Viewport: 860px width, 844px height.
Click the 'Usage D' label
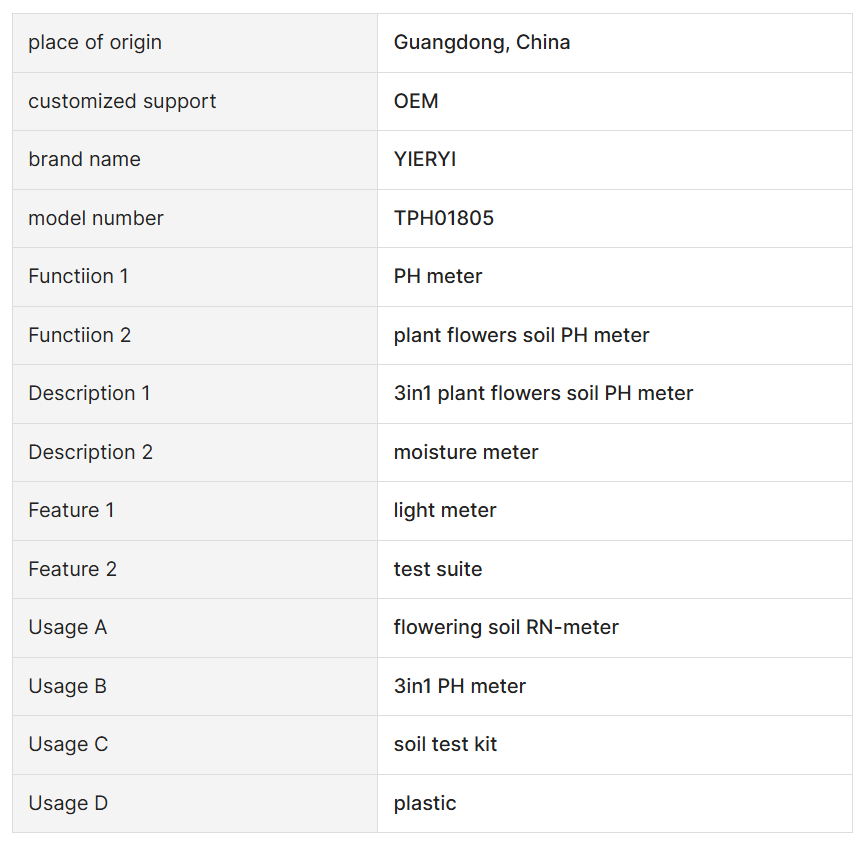coord(68,803)
